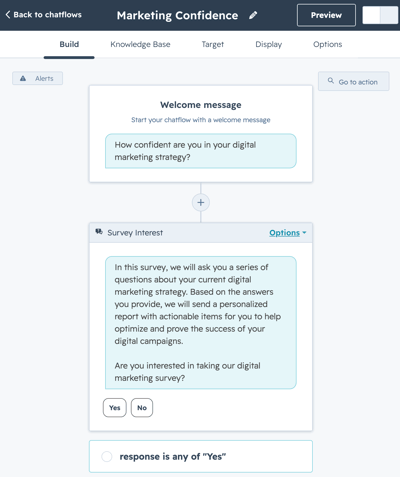Click the caret next to Options link

(x=304, y=233)
